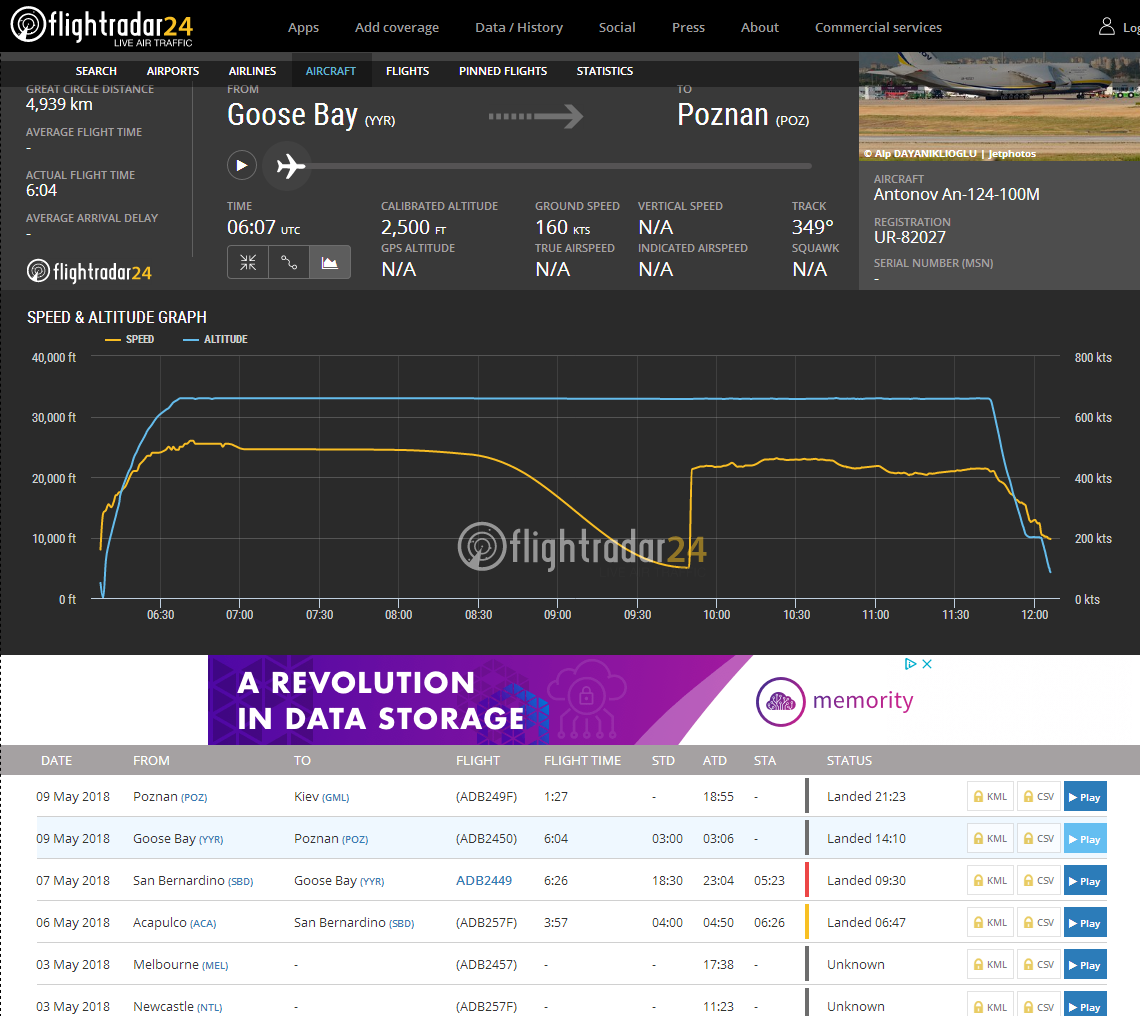Click the airplane marker on playback slider
Viewport: 1140px width, 1016px height.
point(290,166)
